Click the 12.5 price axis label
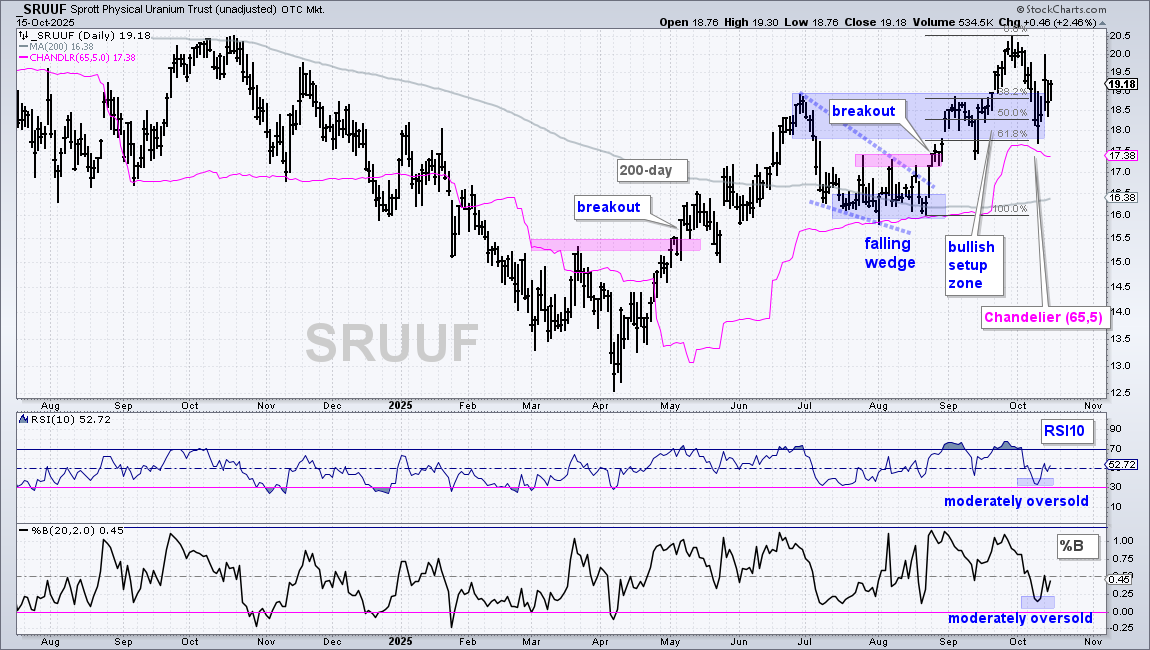The height and width of the screenshot is (650, 1150). pos(1119,393)
